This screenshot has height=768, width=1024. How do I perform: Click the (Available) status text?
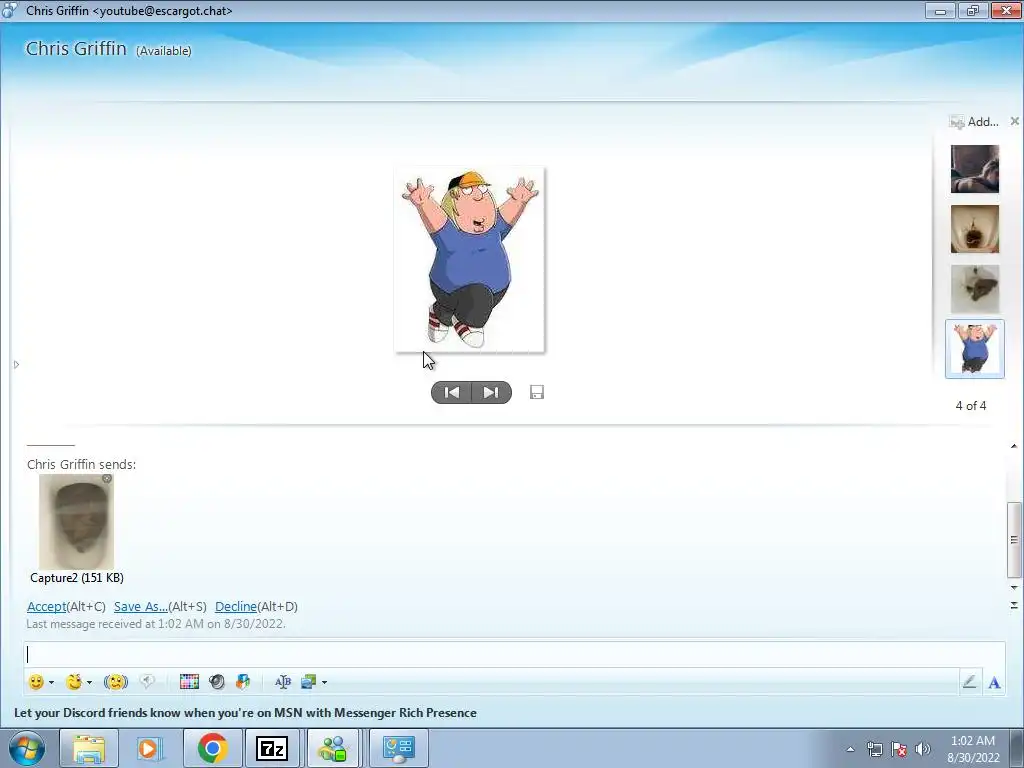[x=163, y=51]
